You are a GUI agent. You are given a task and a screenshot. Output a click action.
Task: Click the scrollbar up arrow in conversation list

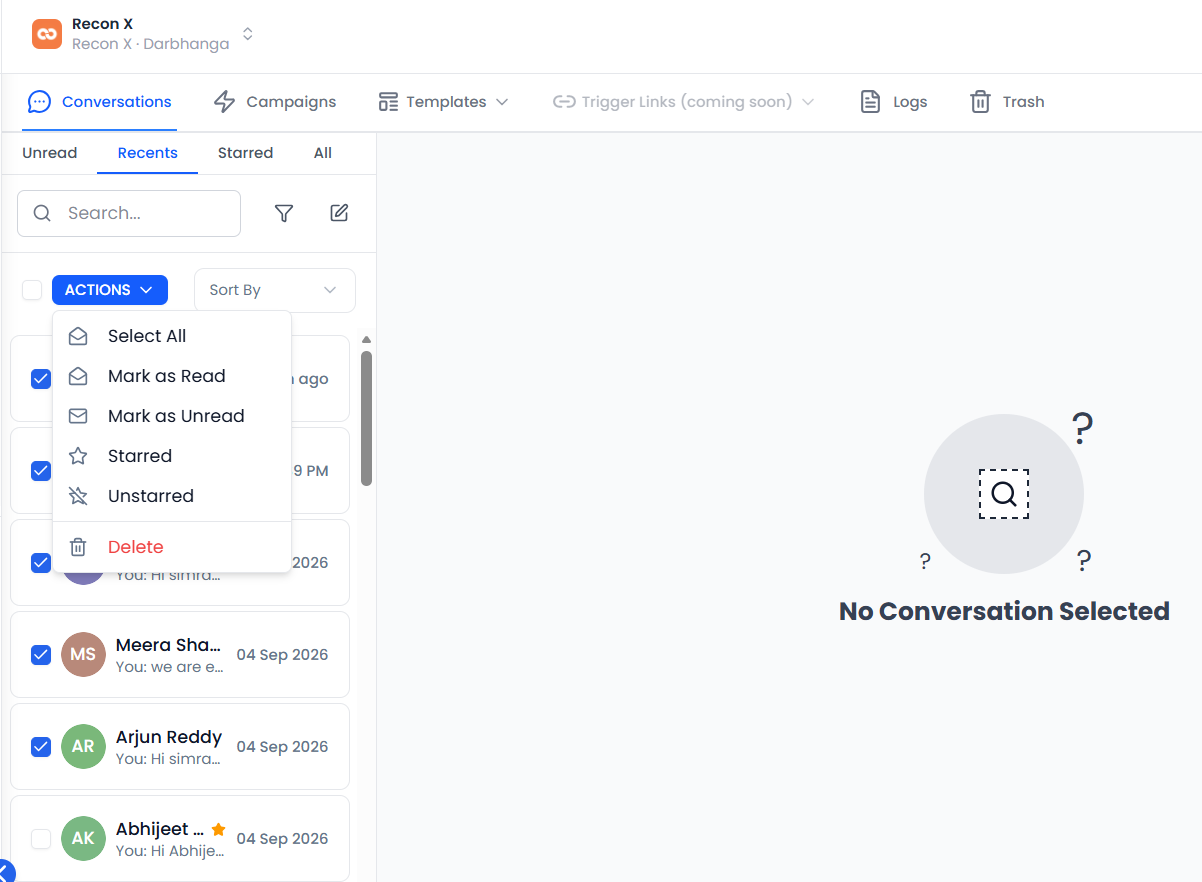tap(366, 340)
